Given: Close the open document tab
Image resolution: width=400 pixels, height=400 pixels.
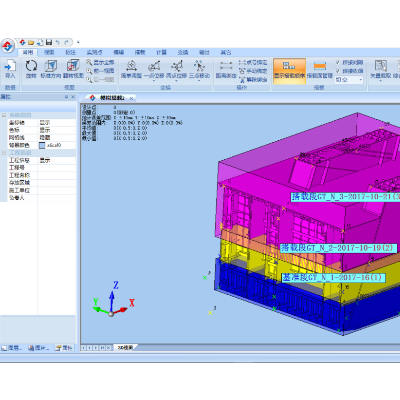Looking at the screenshot, I should click(x=131, y=98).
